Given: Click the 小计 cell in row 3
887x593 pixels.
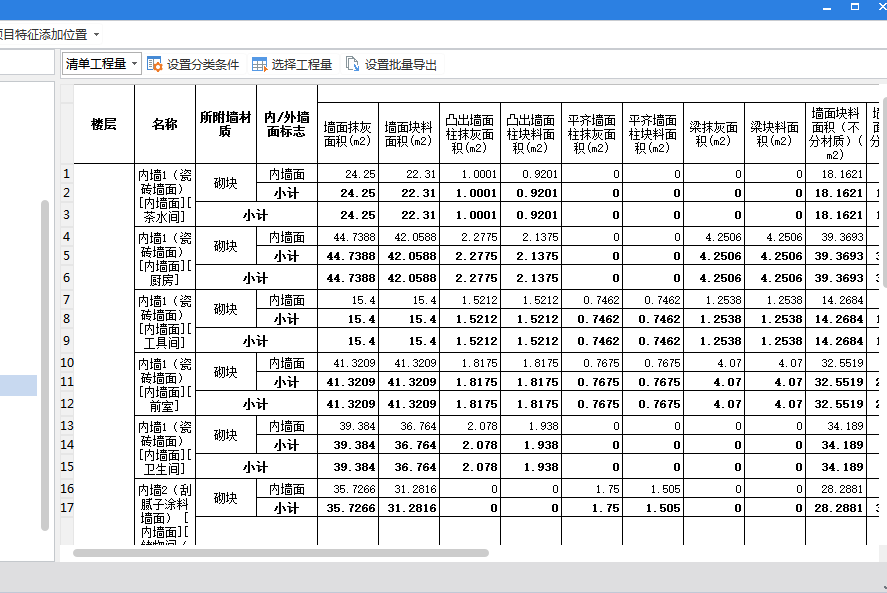Looking at the screenshot, I should click(x=256, y=215).
